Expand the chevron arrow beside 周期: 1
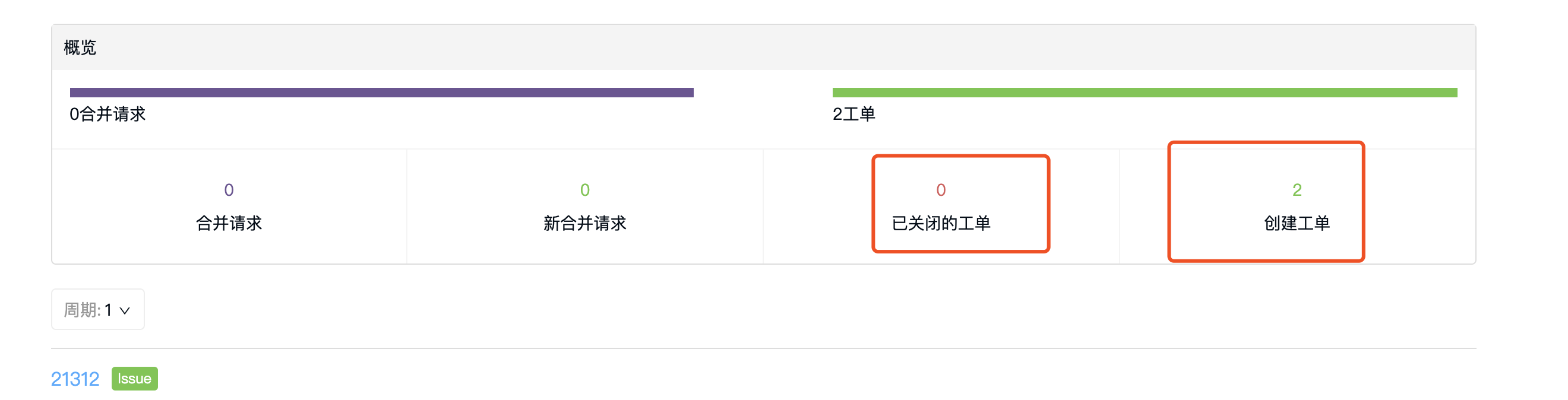The width and height of the screenshot is (1568, 400). 125,310
